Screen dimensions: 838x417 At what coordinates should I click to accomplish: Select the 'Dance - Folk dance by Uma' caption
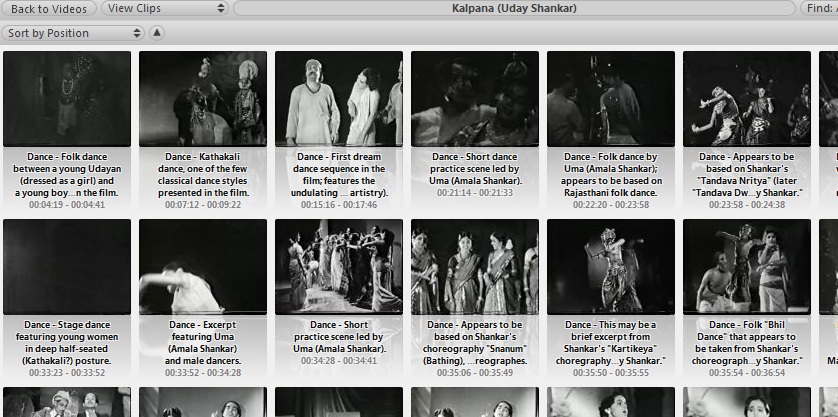[611, 175]
